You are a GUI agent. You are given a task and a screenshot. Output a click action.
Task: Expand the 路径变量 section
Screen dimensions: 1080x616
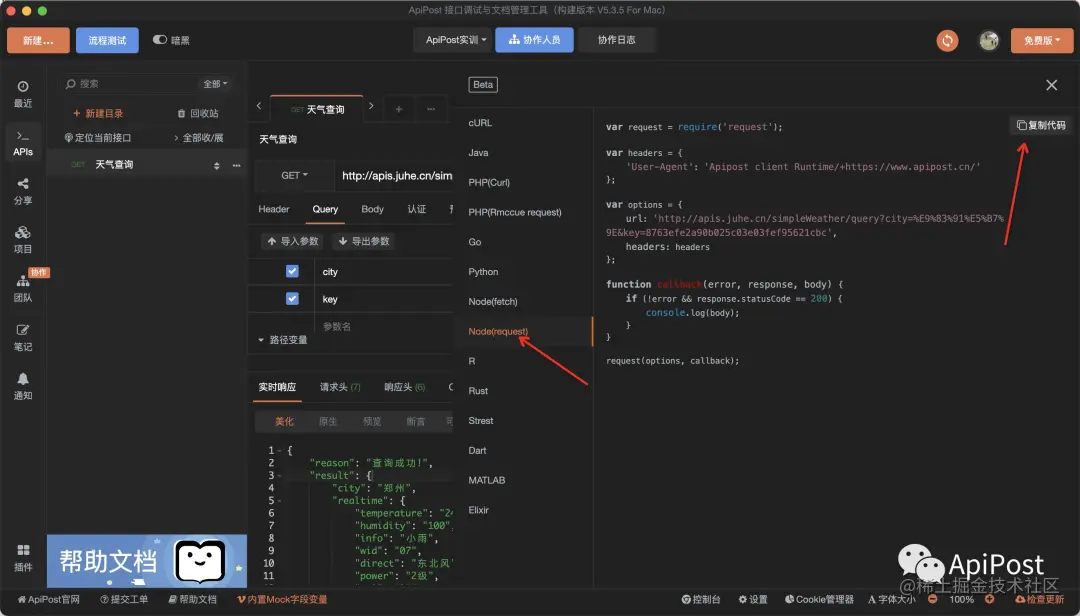[282, 340]
